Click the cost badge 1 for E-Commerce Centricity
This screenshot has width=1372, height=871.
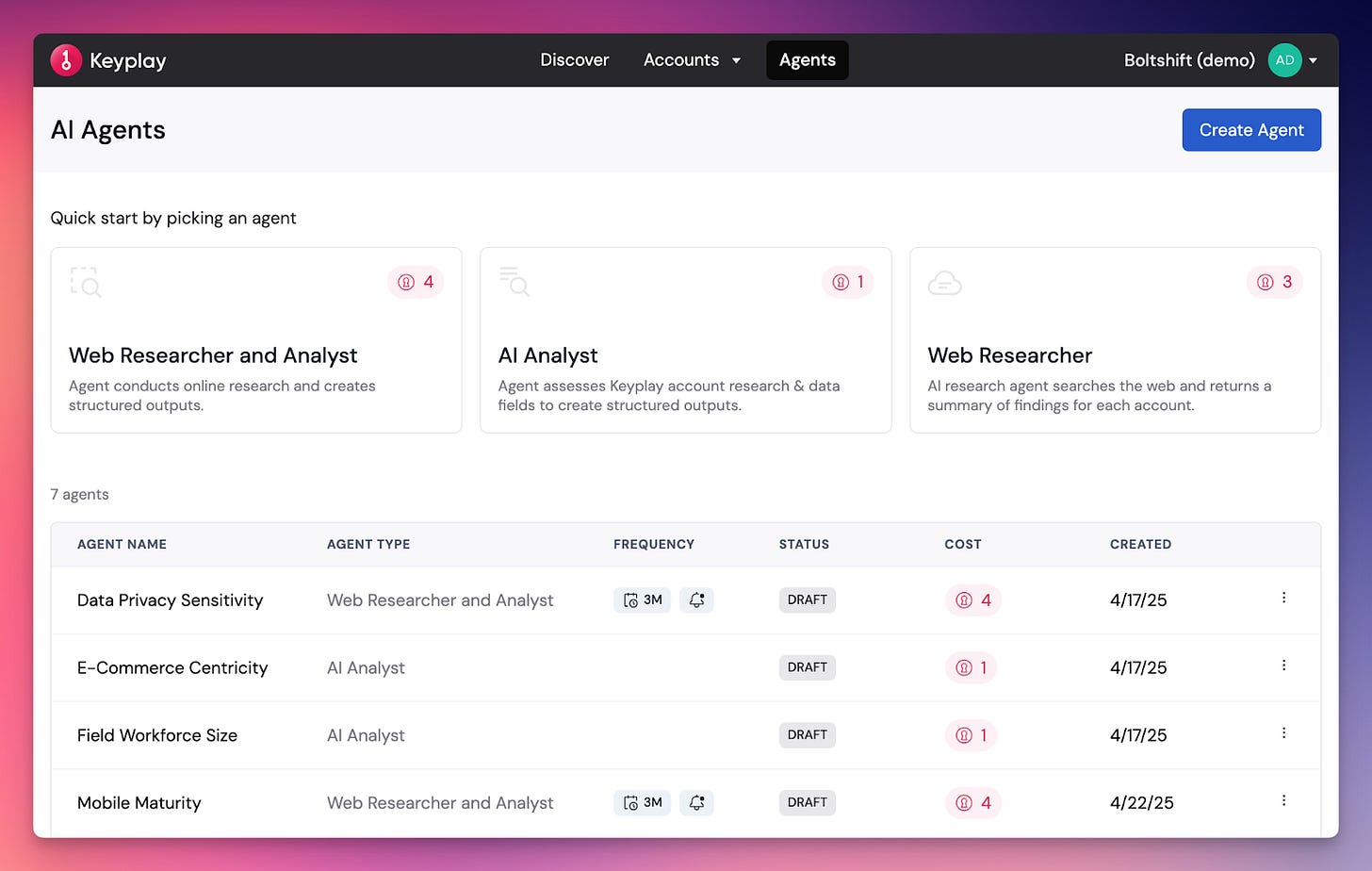point(972,668)
